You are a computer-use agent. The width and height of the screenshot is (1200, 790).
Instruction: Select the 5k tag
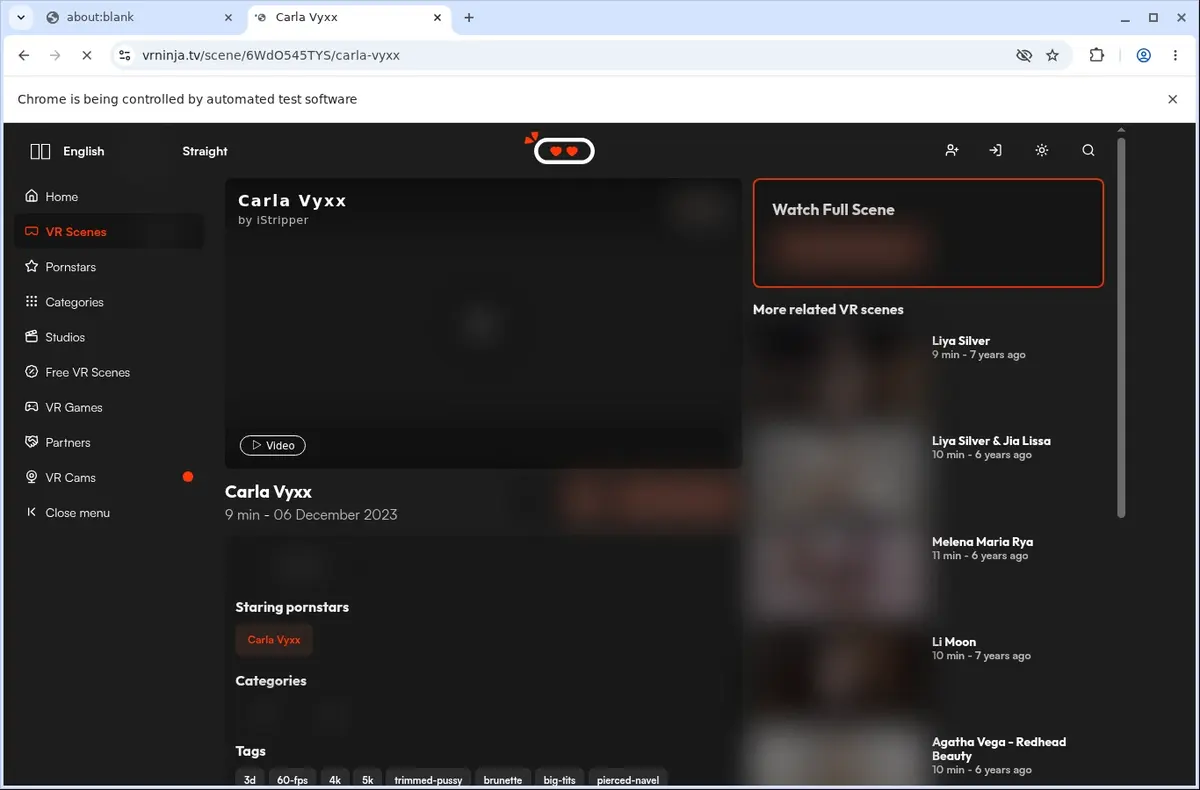[x=367, y=780]
